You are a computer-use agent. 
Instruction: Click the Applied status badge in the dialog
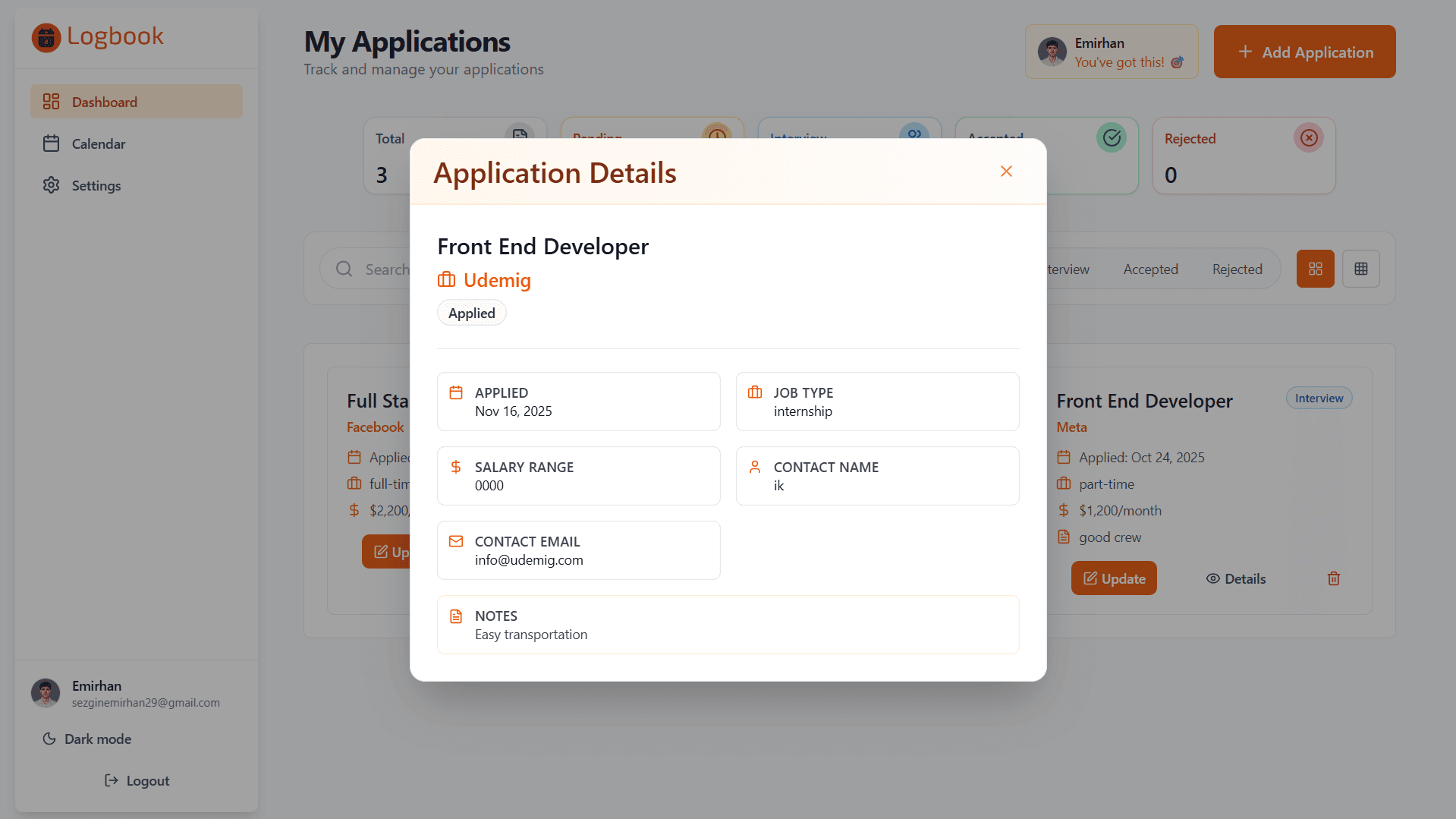click(471, 313)
